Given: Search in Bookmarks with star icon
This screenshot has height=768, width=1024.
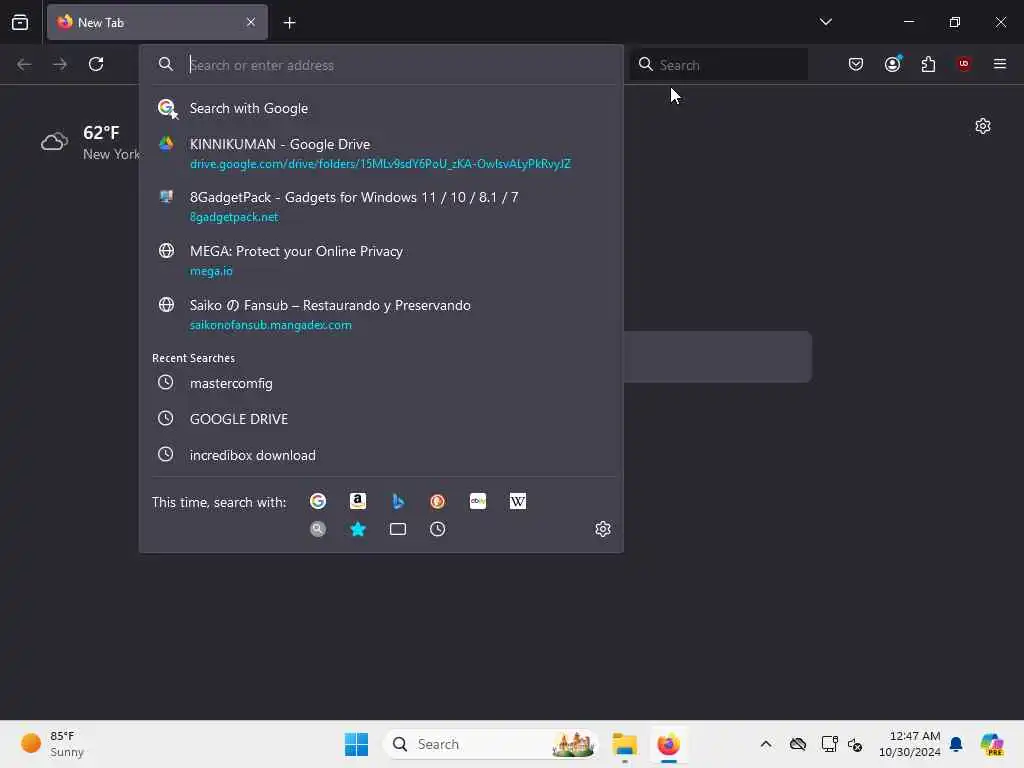Looking at the screenshot, I should click(358, 529).
